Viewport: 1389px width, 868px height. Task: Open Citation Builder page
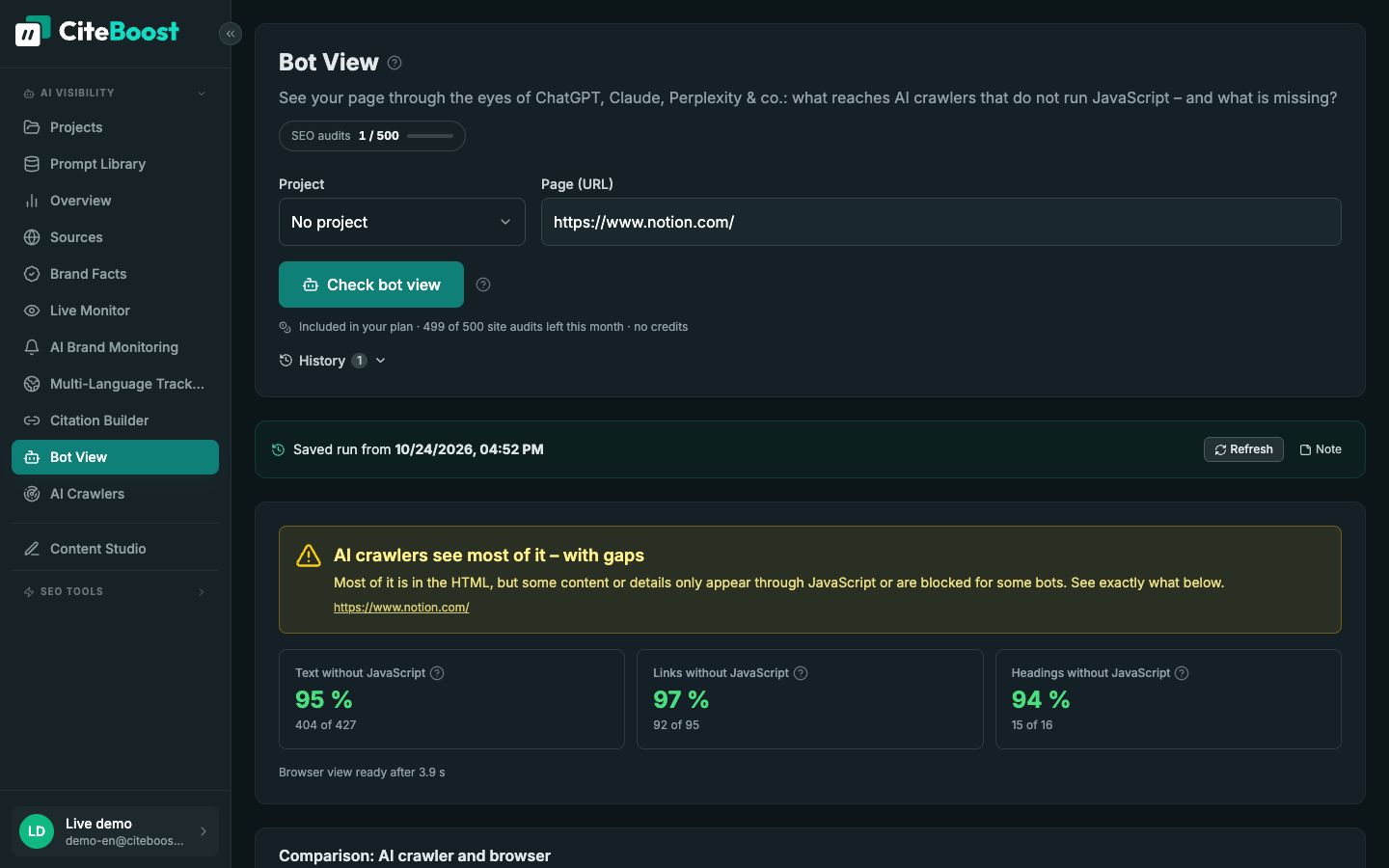coord(115,420)
